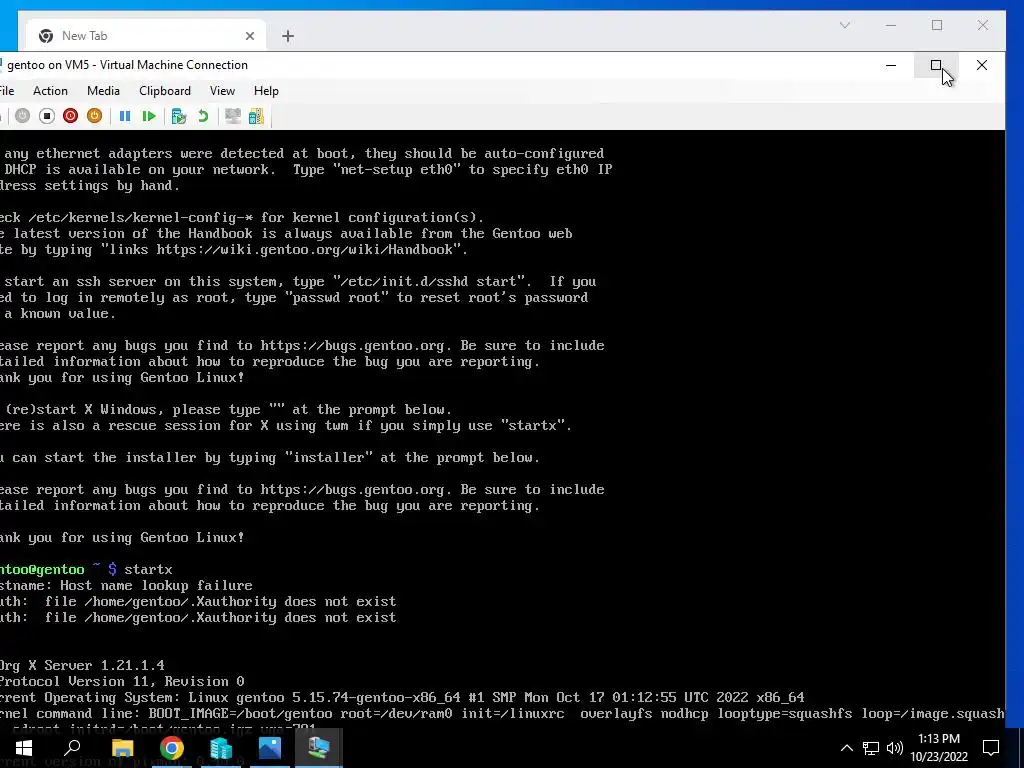This screenshot has width=1024, height=768.
Task: Save VM state with the orange power icon
Action: coord(95,116)
